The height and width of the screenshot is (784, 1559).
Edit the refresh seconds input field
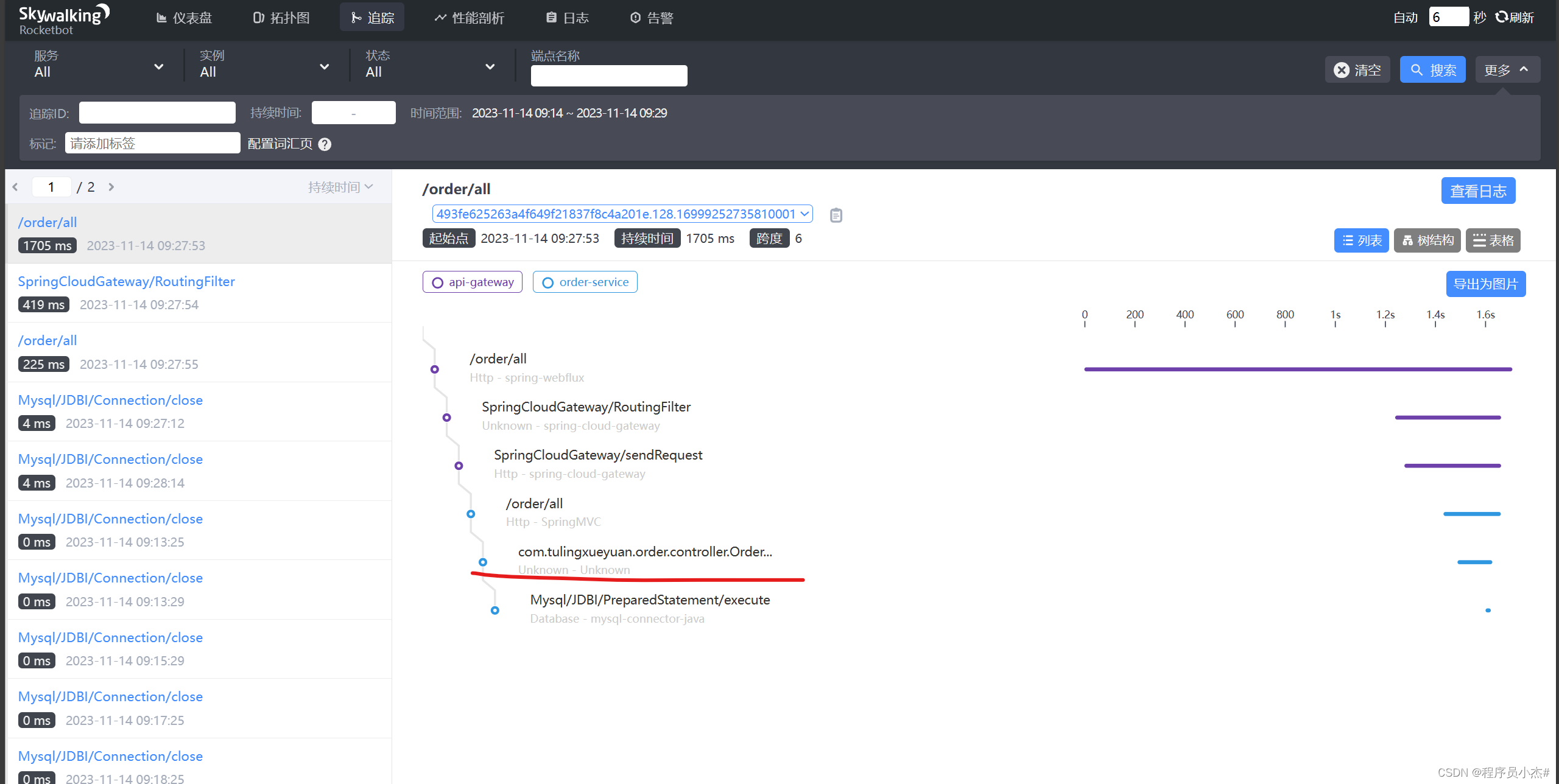(1449, 16)
